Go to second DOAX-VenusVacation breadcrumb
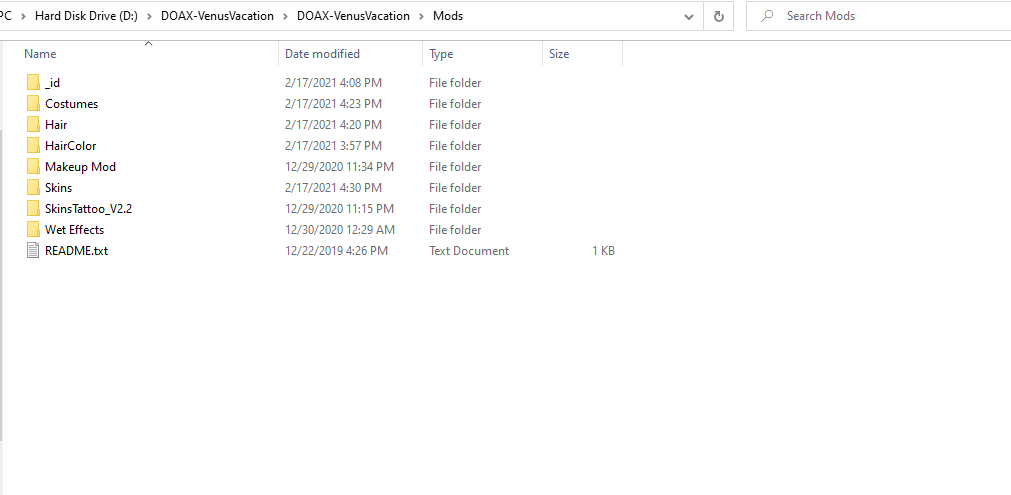This screenshot has height=495, width=1011. pyautogui.click(x=353, y=16)
